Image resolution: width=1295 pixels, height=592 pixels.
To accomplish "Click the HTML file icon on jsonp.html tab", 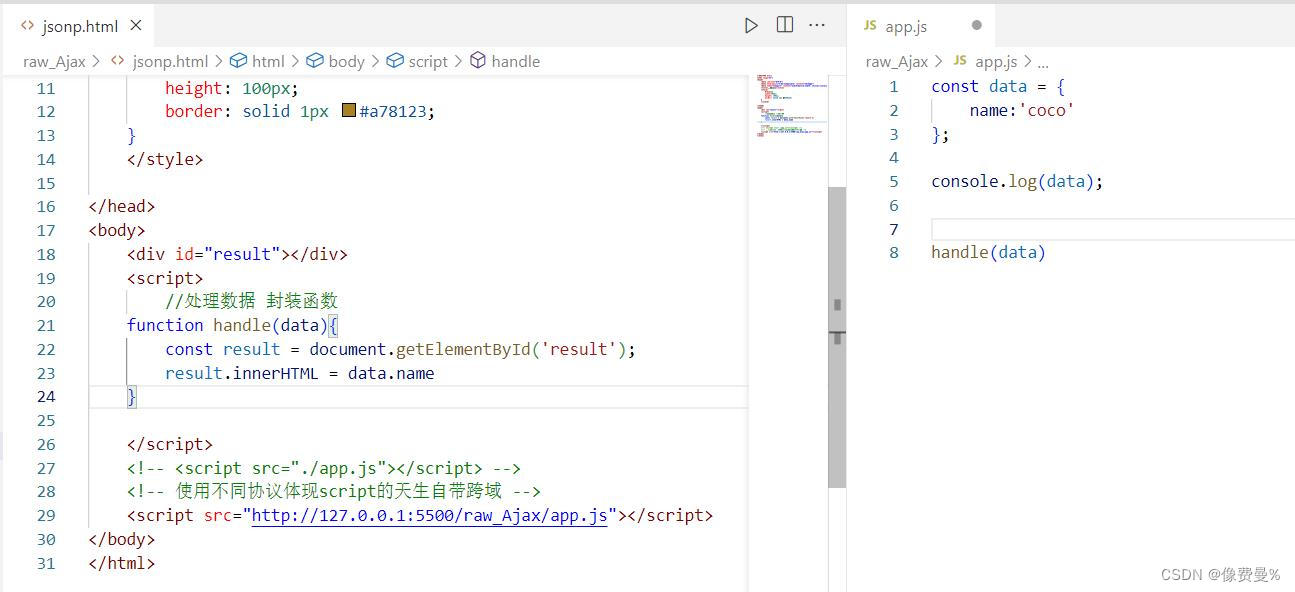I will point(27,25).
